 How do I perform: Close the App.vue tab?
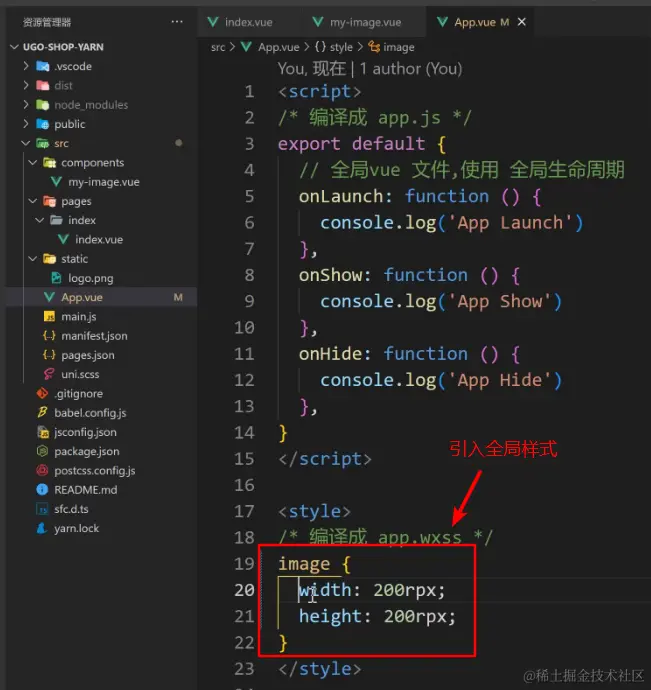pos(522,22)
